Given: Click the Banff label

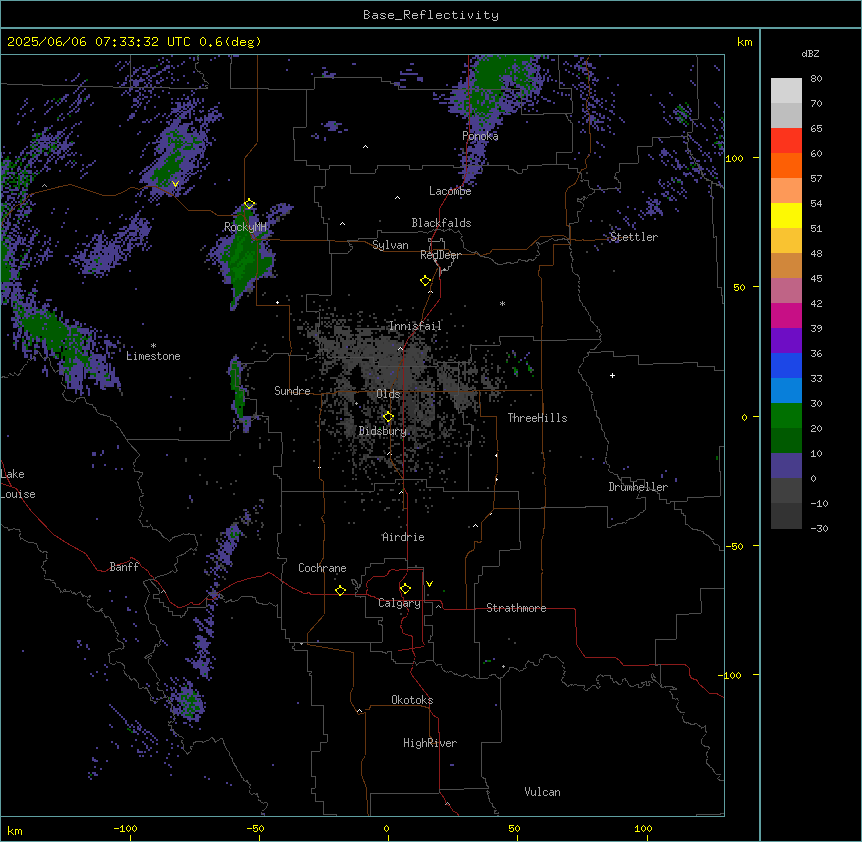Looking at the screenshot, I should coord(124,567).
